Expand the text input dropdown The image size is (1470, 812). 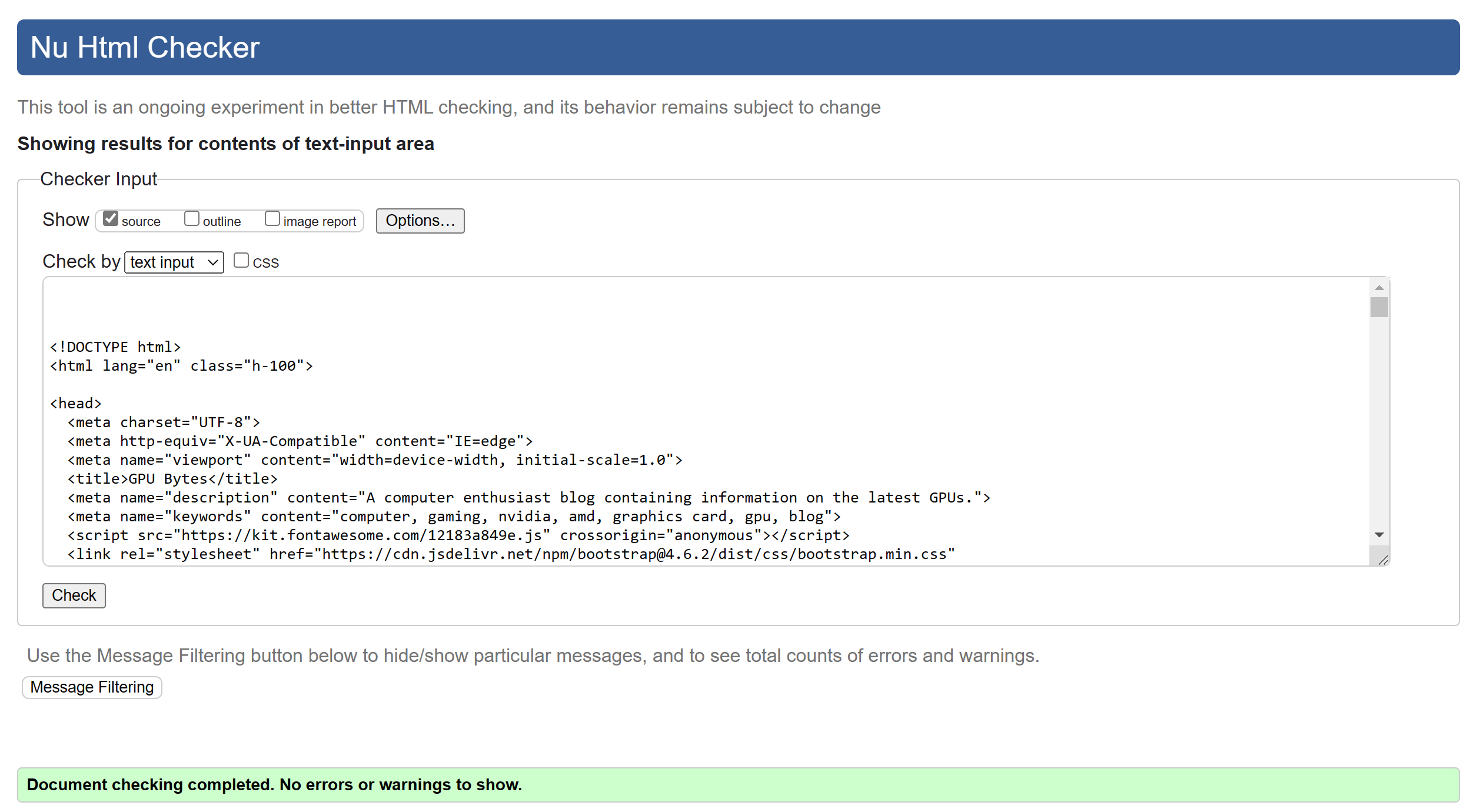(174, 262)
